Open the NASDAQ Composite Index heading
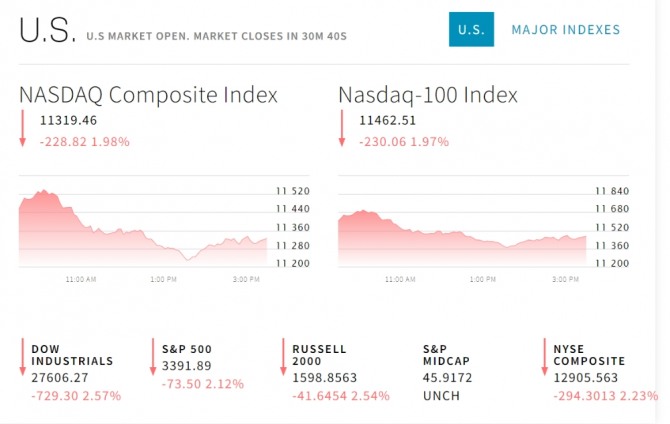 click(x=148, y=95)
